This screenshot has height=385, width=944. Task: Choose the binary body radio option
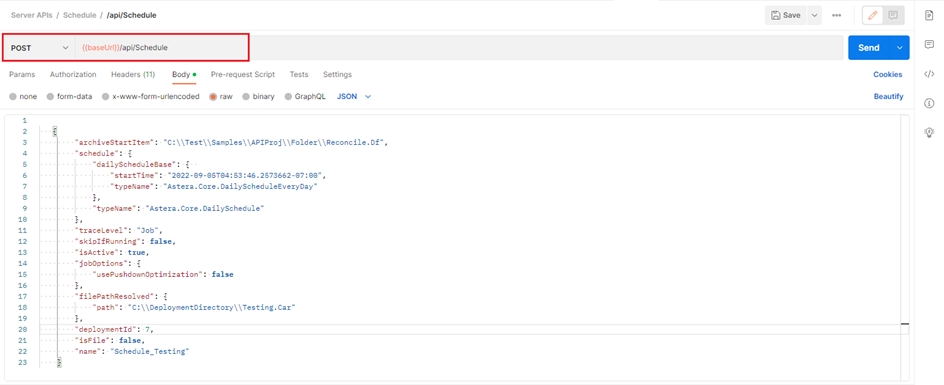pyautogui.click(x=258, y=96)
